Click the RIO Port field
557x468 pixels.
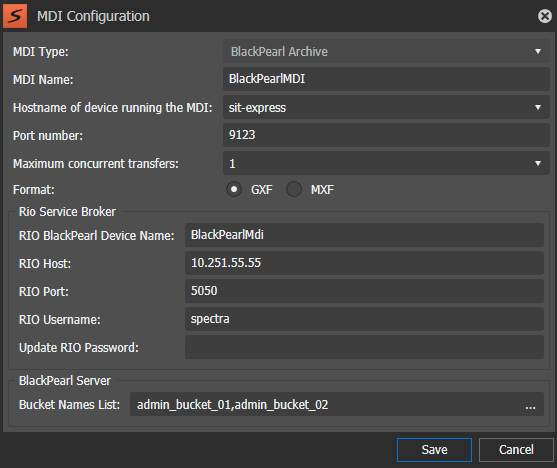pos(364,291)
